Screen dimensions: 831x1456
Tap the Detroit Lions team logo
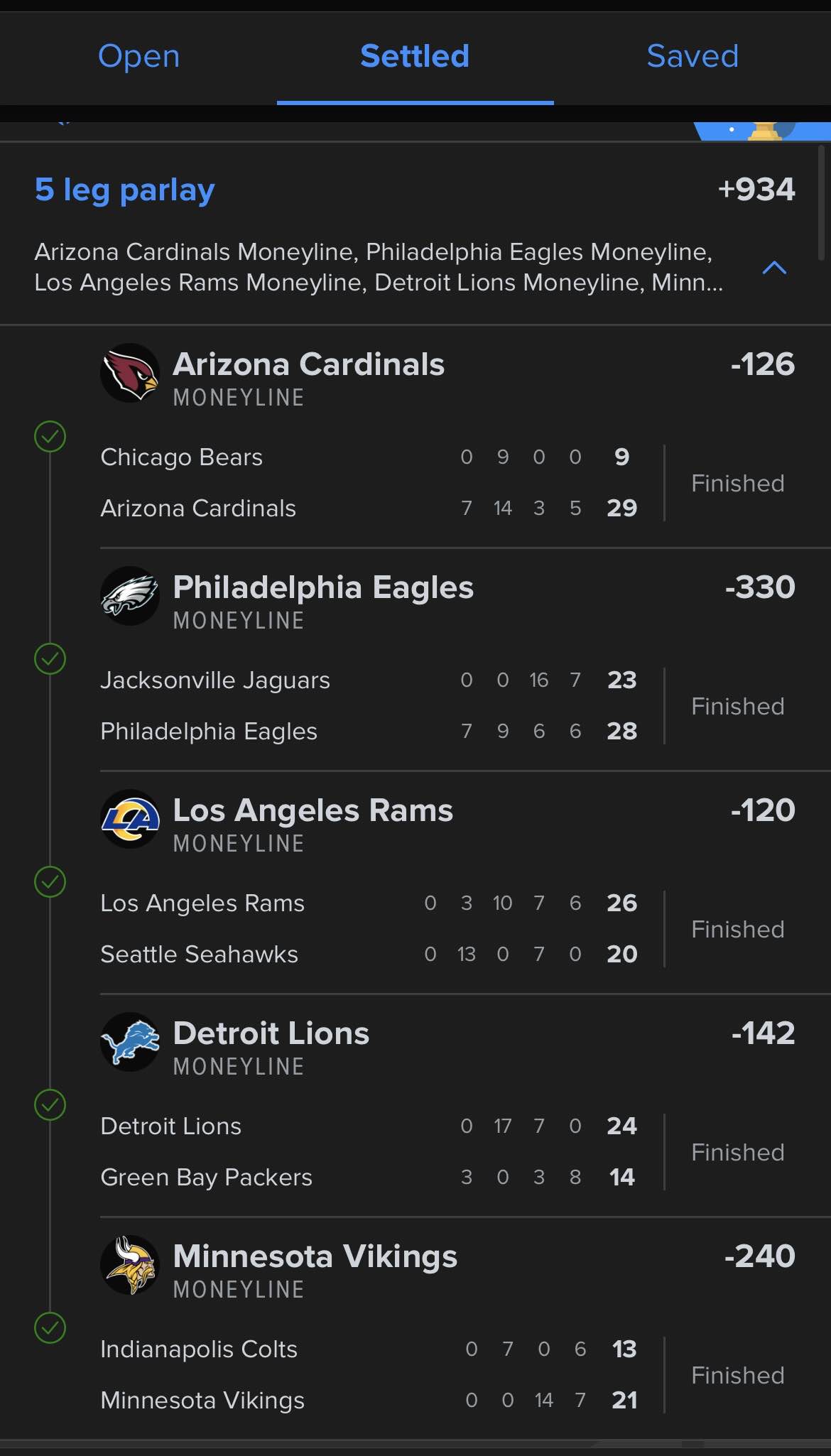130,1042
